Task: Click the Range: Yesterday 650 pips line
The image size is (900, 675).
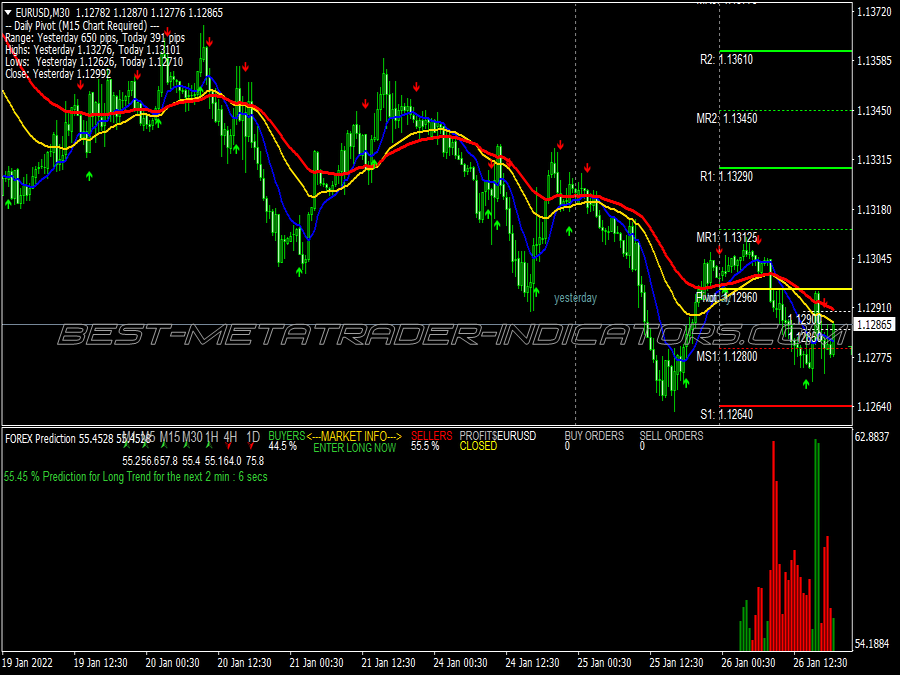Action: (x=95, y=38)
